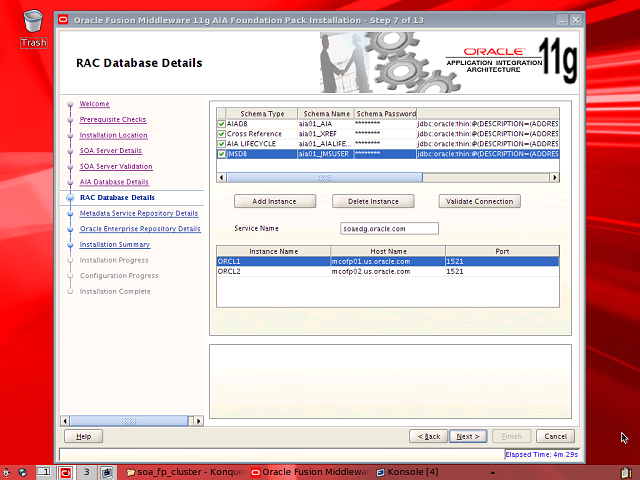Select Oracle Fusion Middleware taskbar entry
This screenshot has width=640, height=480.
(309, 471)
